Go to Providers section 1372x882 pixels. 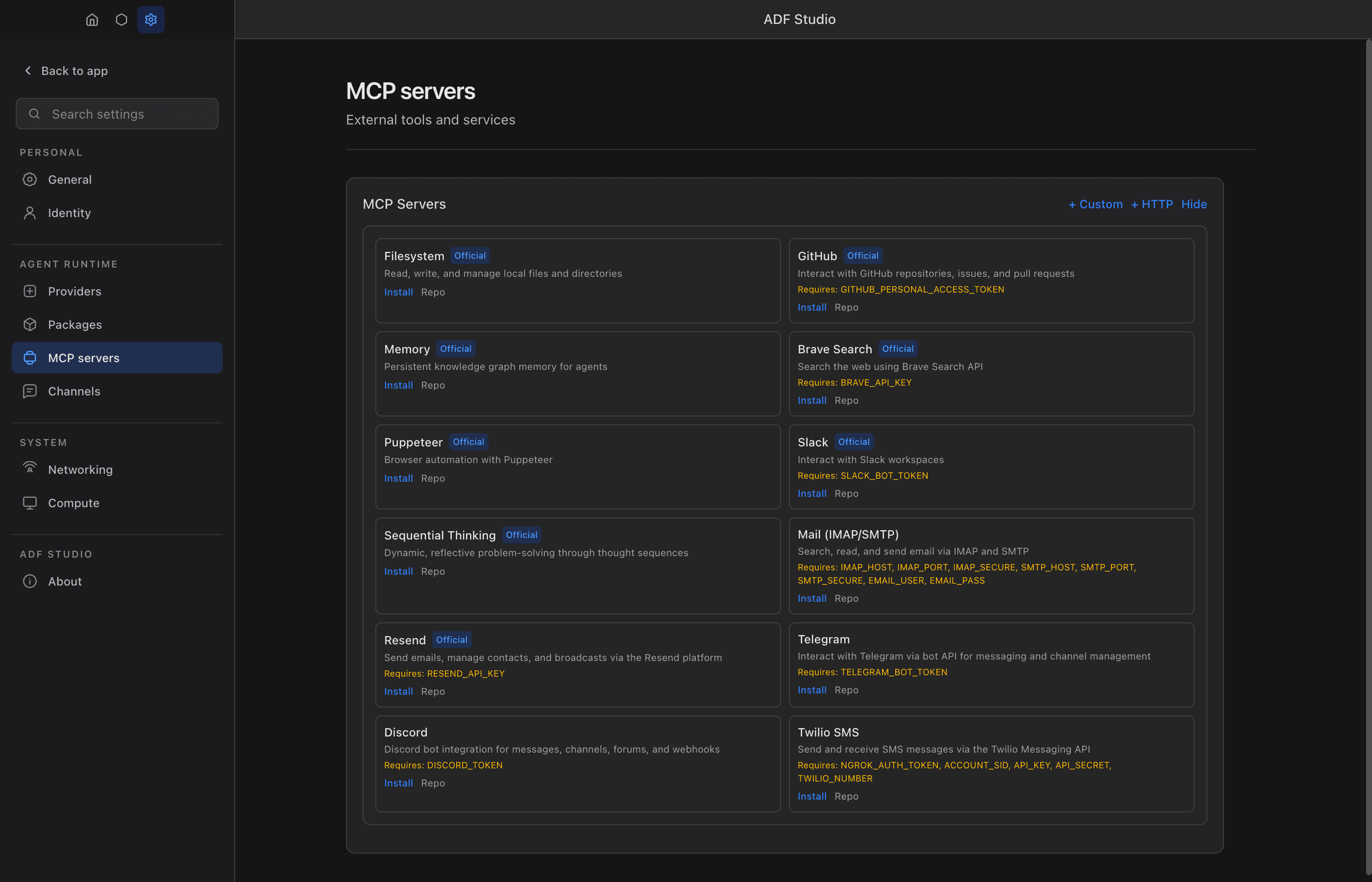(117, 291)
